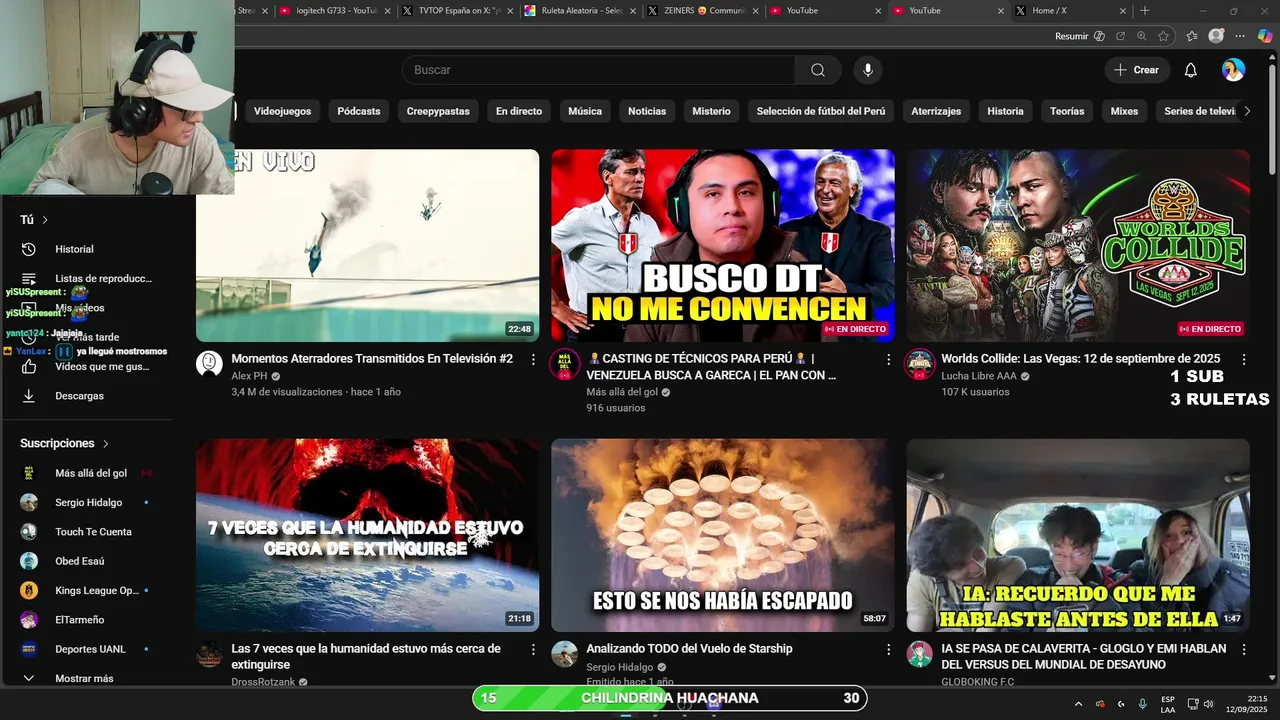
Task: Expand the Tú section chevron
Action: [45, 220]
